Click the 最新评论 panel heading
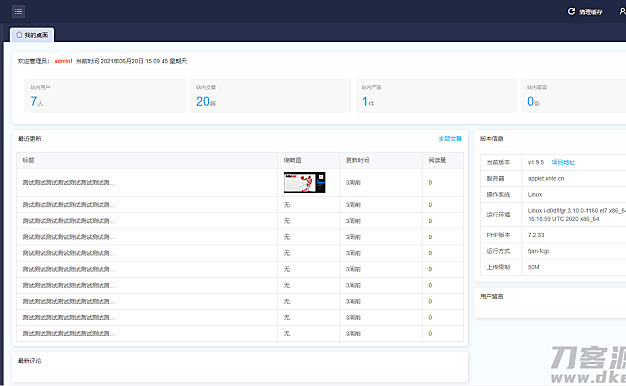Image resolution: width=626 pixels, height=386 pixels. pyautogui.click(x=30, y=361)
